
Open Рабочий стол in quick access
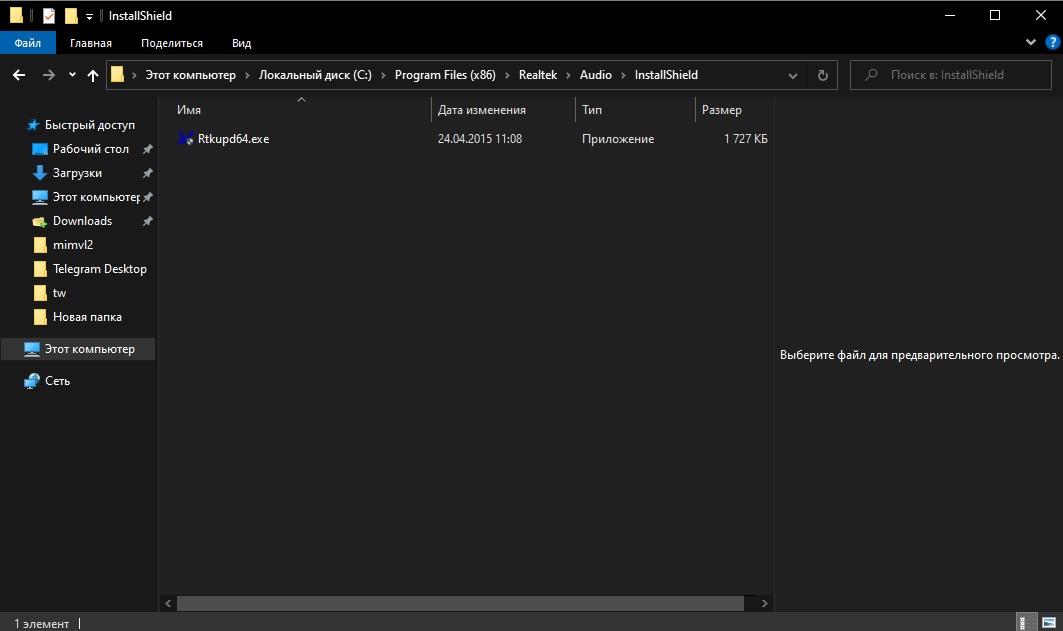pos(91,149)
